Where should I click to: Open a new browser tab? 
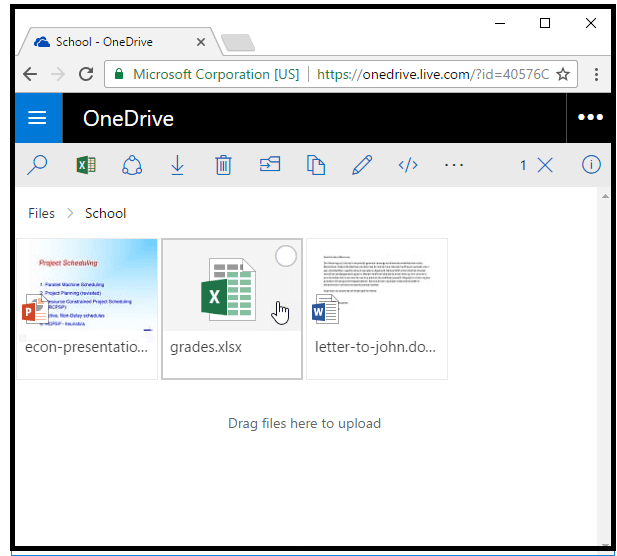238,42
